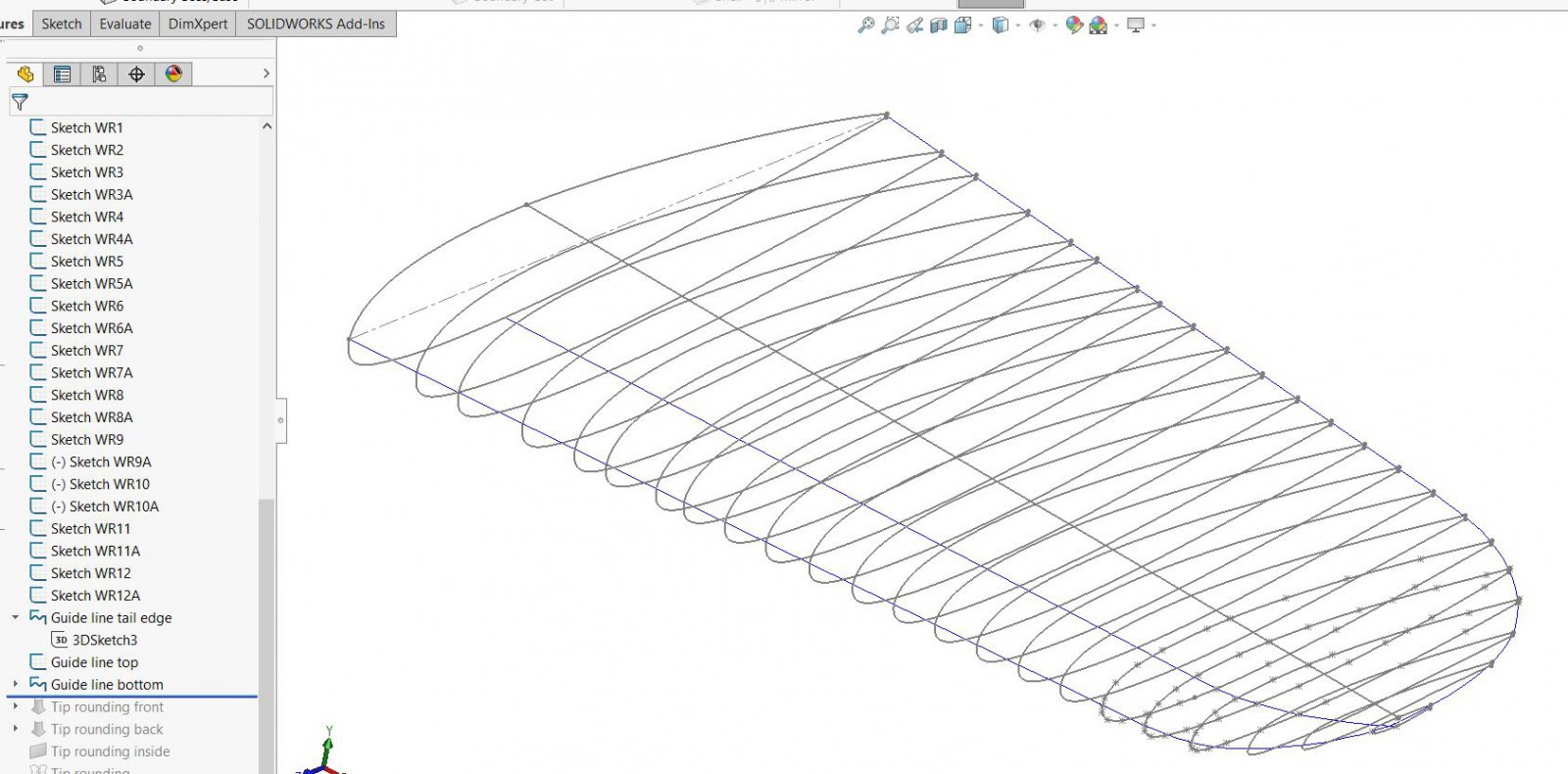Click the sketch icon beside Sketch WR3

[38, 172]
